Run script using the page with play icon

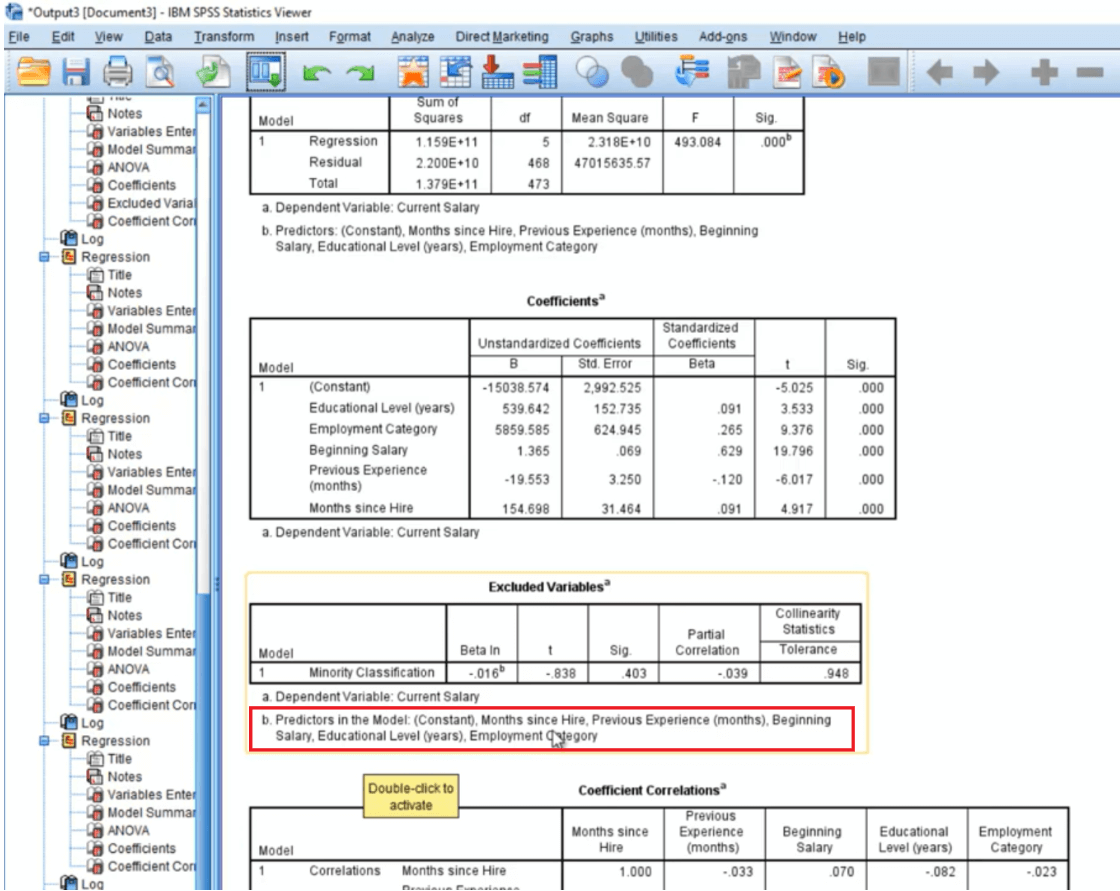[829, 72]
